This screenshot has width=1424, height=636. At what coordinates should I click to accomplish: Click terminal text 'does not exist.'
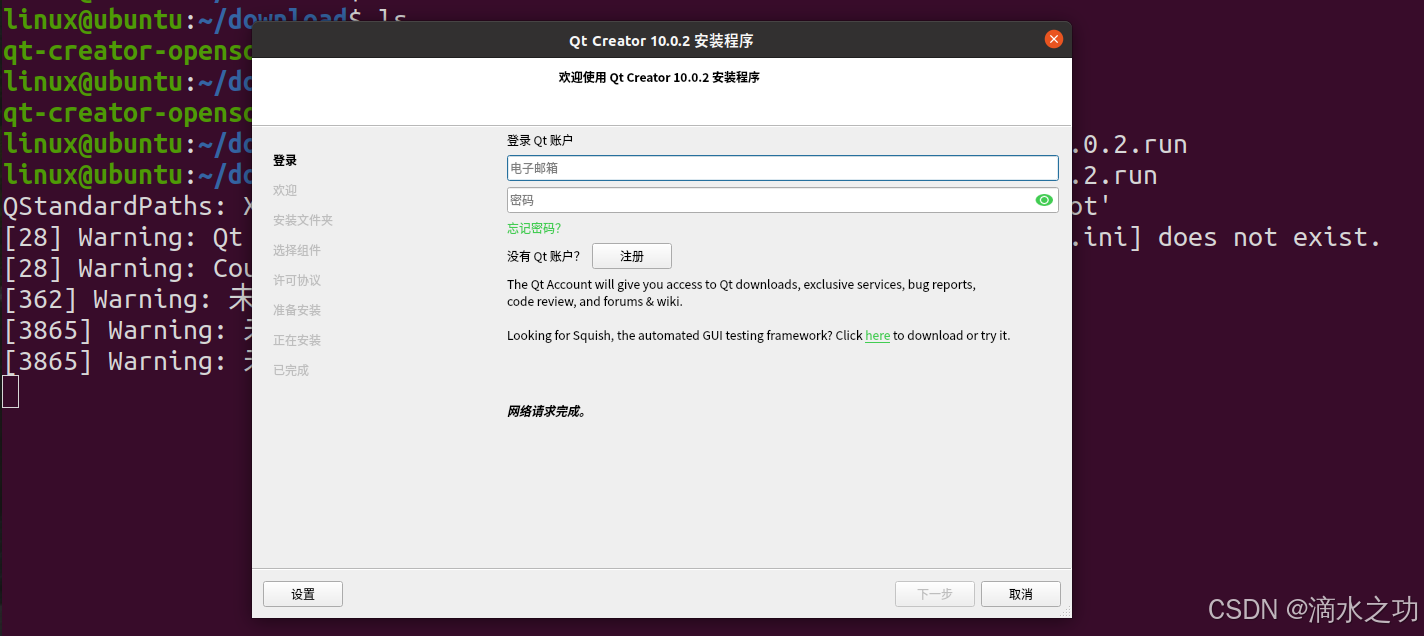(x=1270, y=237)
